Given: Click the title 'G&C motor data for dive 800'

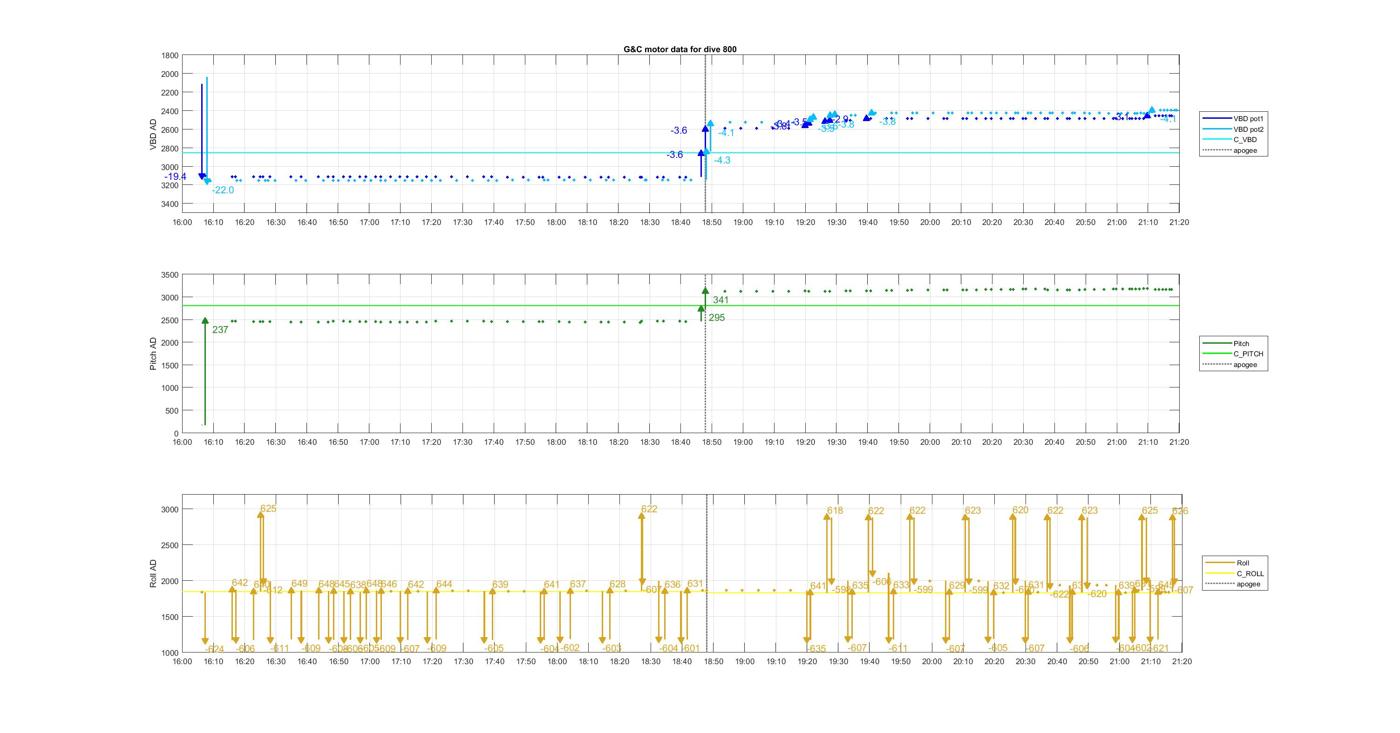Looking at the screenshot, I should [680, 49].
